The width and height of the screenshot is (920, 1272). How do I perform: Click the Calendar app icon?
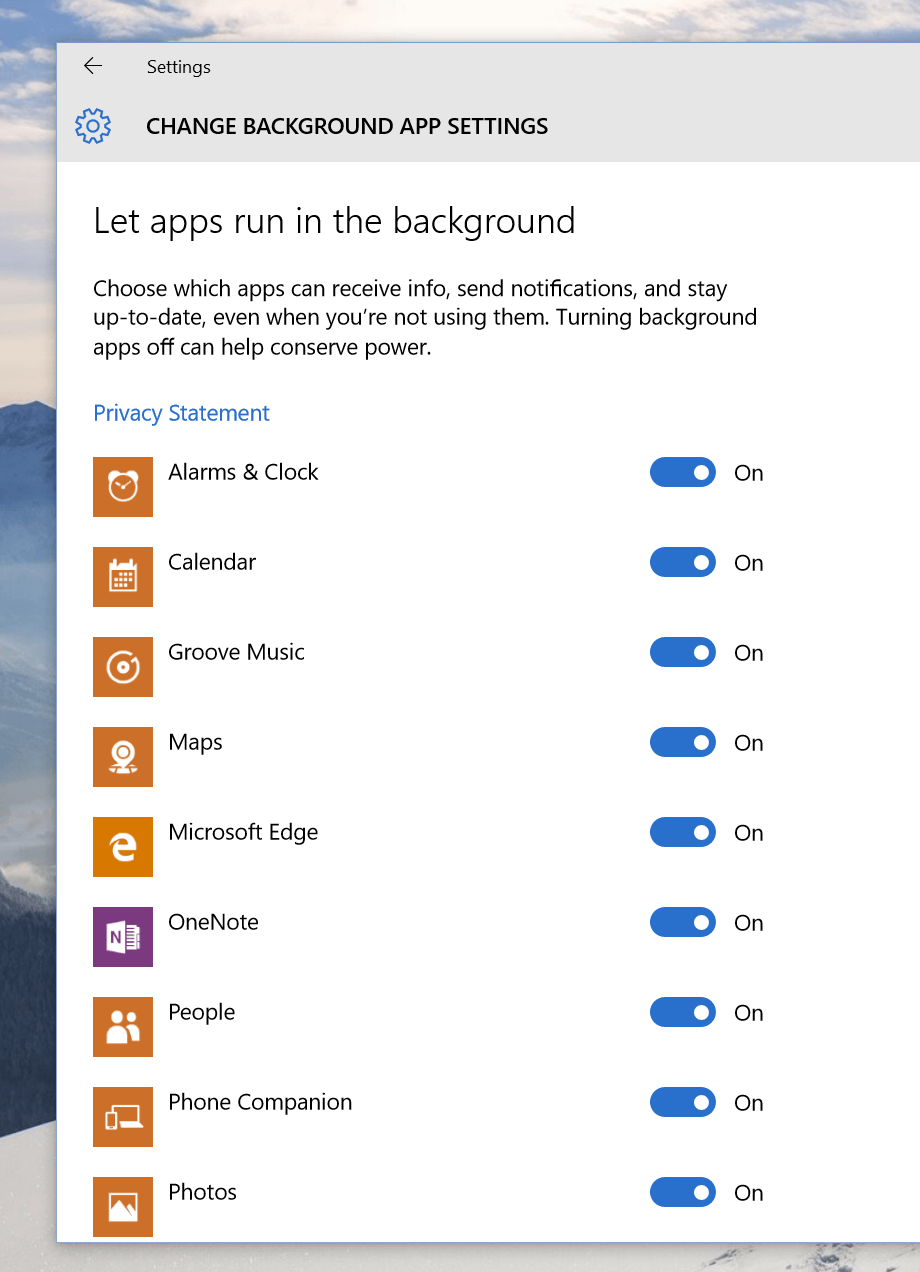(123, 577)
